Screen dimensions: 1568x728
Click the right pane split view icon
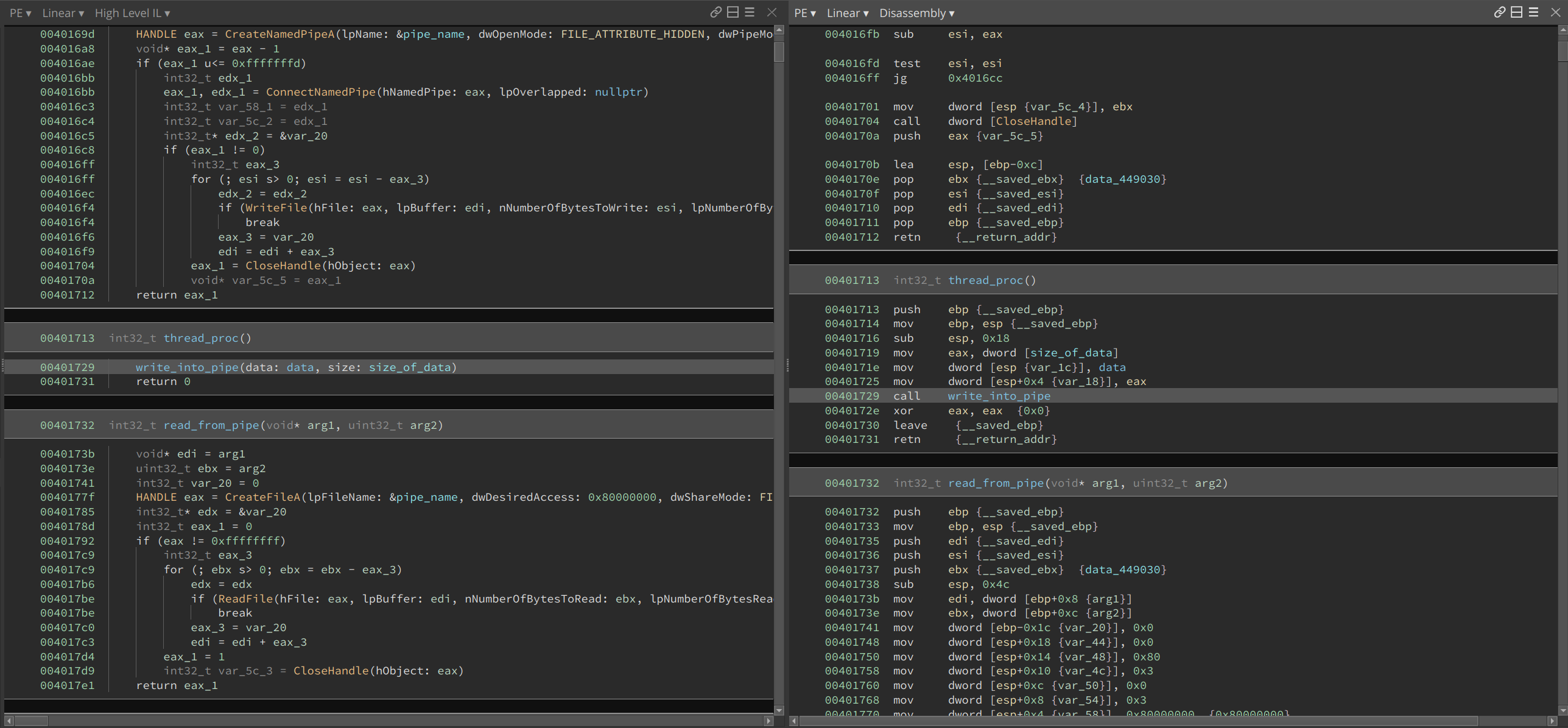[x=1517, y=12]
